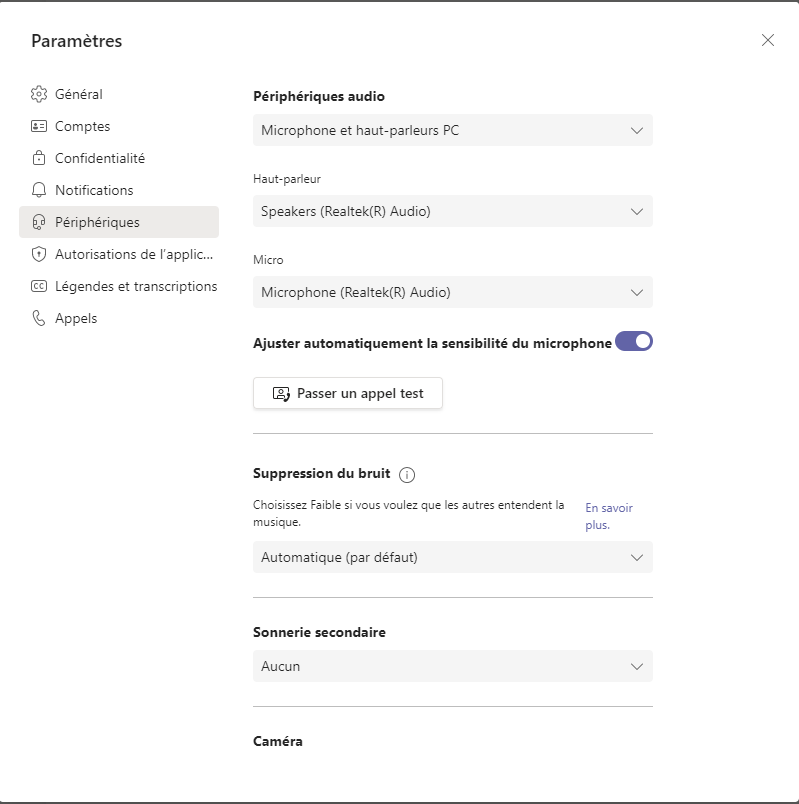Screen dimensions: 799x804
Task: Click the Suppression du bruit info icon
Action: tap(407, 475)
